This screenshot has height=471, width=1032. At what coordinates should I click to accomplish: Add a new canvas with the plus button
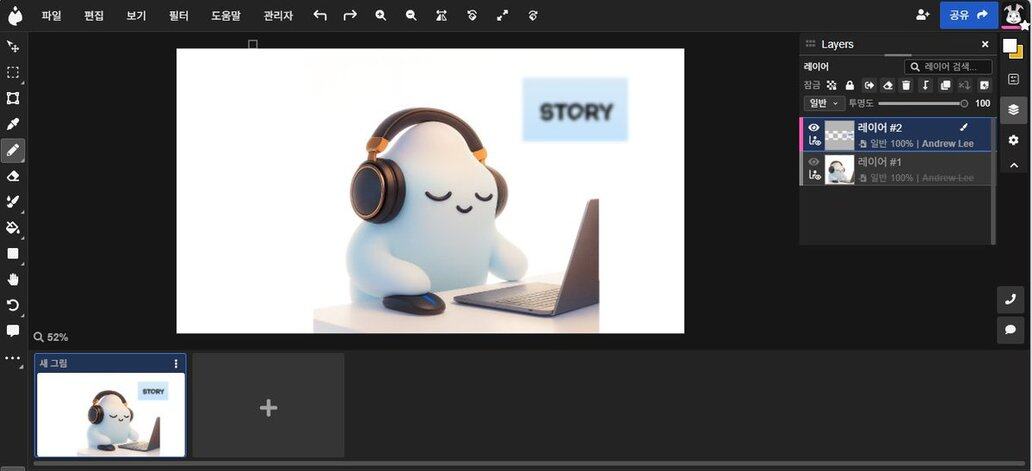[x=268, y=407]
